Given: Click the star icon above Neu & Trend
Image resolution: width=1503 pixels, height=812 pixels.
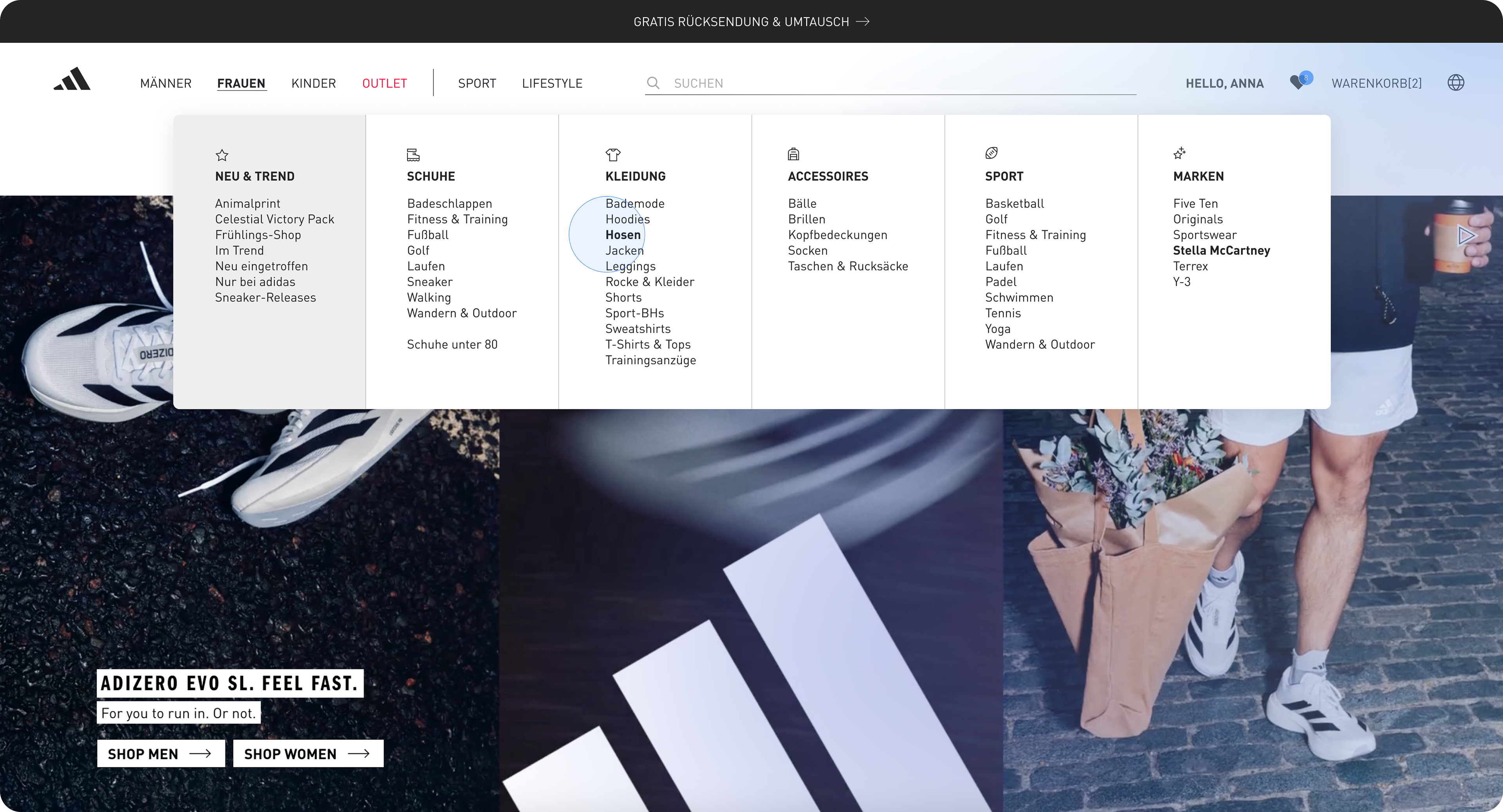Looking at the screenshot, I should (222, 155).
